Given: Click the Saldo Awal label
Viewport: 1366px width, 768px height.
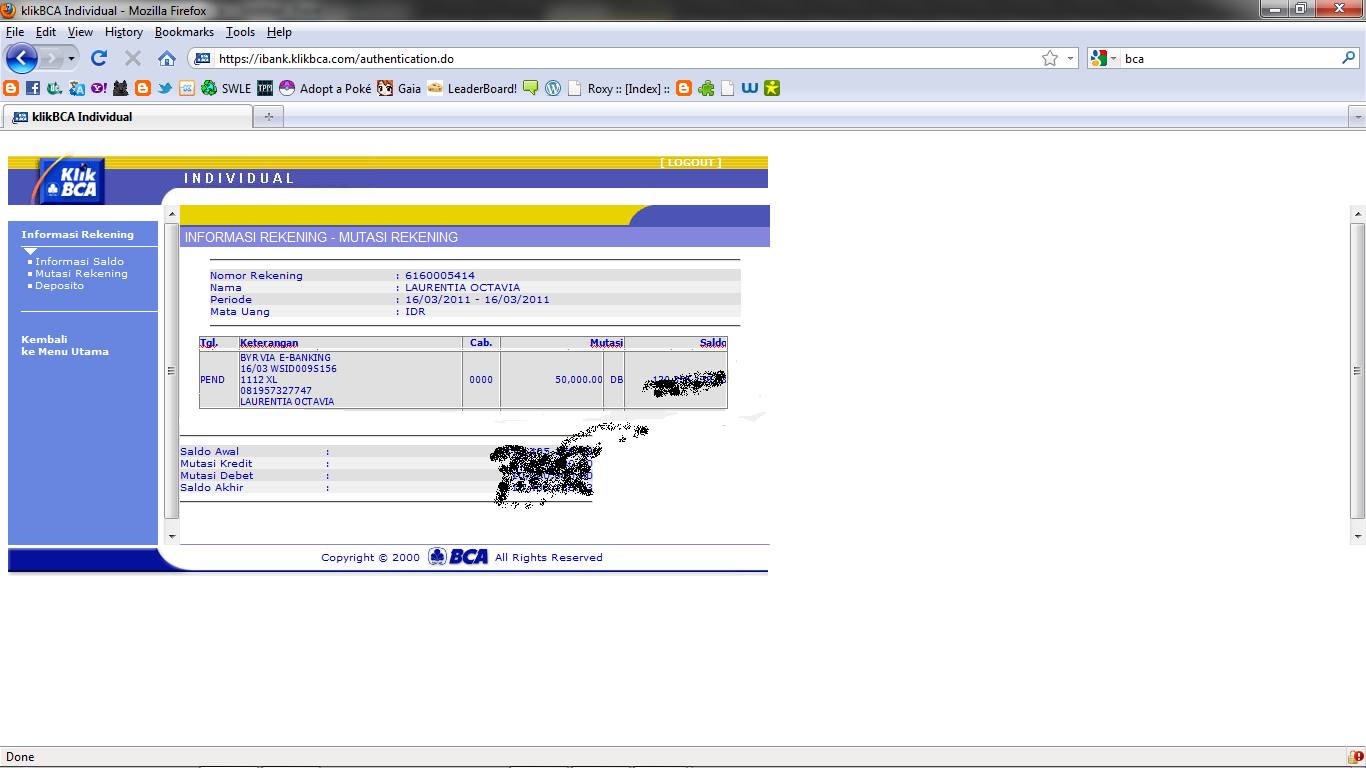Looking at the screenshot, I should pyautogui.click(x=210, y=452).
